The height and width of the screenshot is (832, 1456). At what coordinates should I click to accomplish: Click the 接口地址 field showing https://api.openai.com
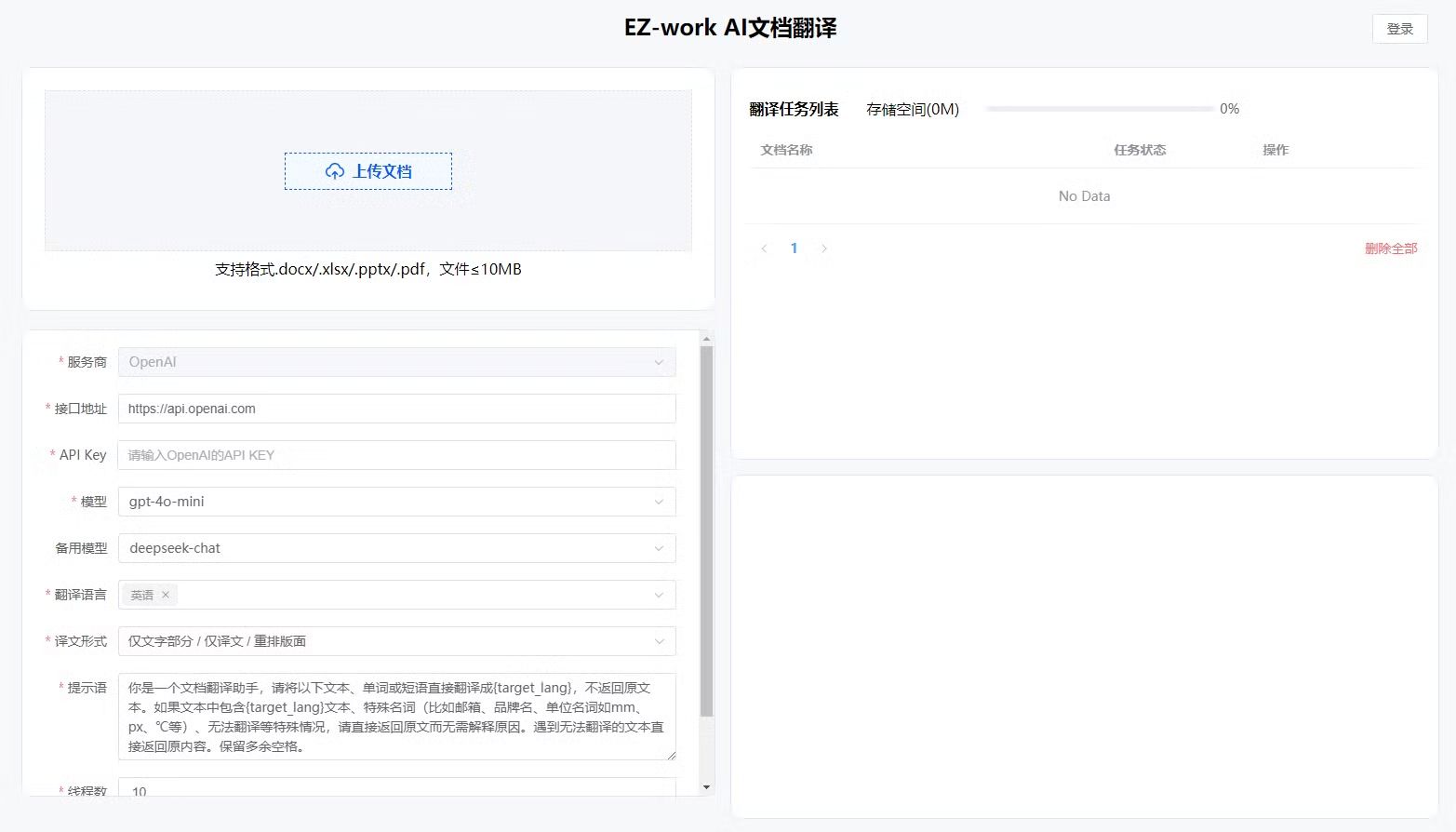[x=395, y=409]
